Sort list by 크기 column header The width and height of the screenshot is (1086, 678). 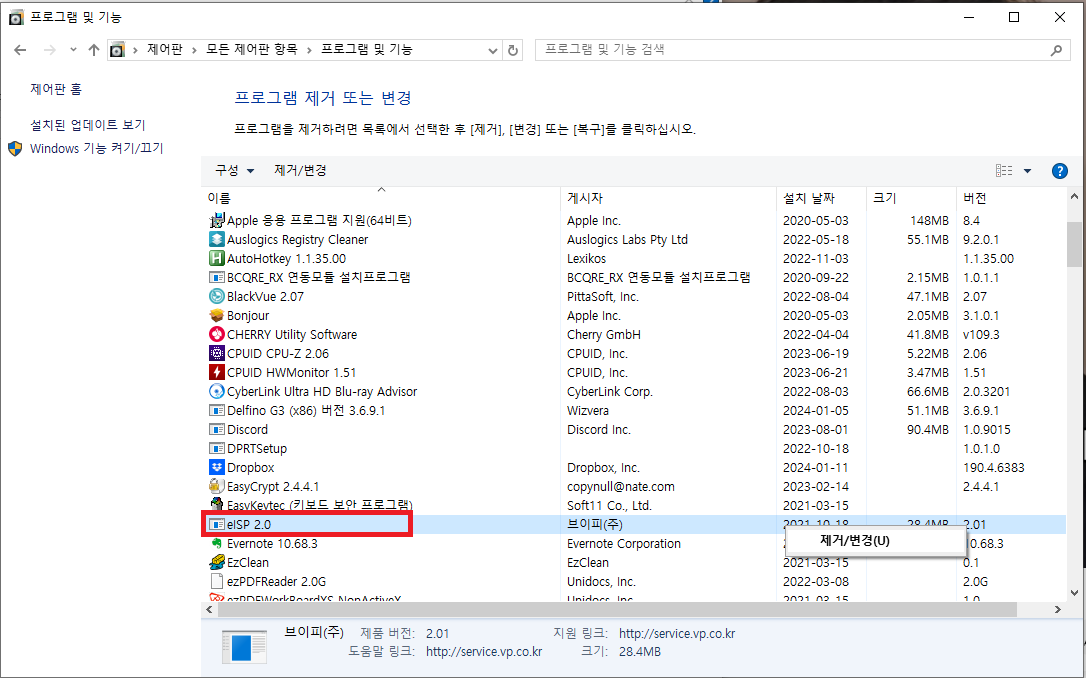911,198
